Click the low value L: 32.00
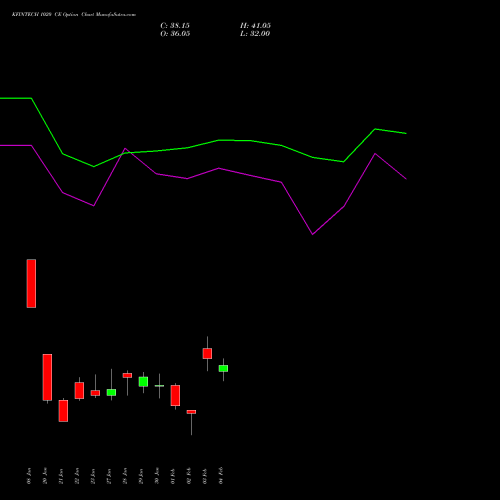 pyautogui.click(x=255, y=34)
